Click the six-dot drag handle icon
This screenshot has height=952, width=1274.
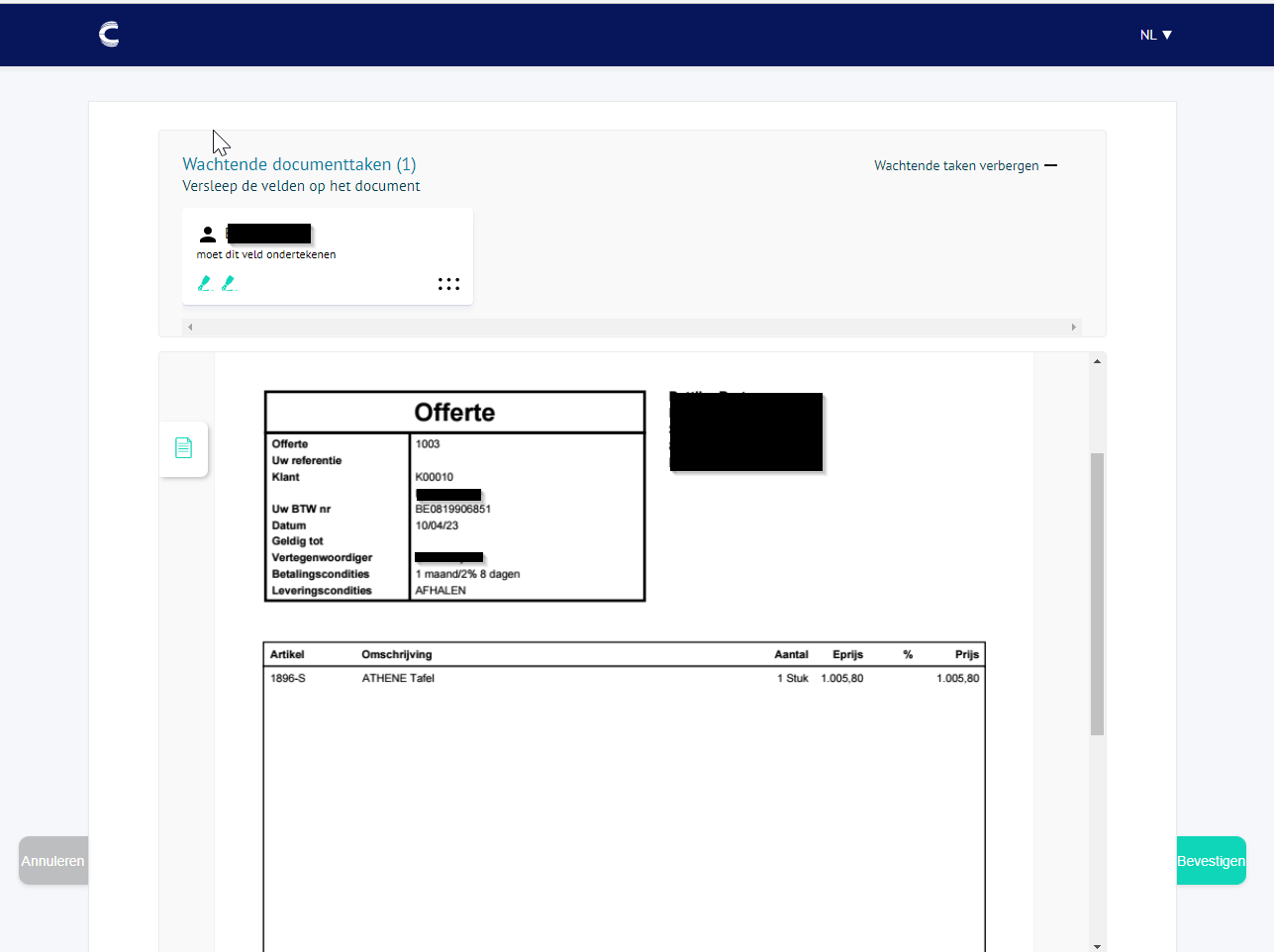[448, 284]
